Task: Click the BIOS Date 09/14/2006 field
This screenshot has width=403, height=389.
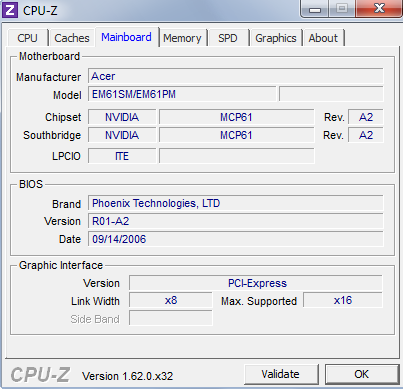Action: click(x=236, y=239)
